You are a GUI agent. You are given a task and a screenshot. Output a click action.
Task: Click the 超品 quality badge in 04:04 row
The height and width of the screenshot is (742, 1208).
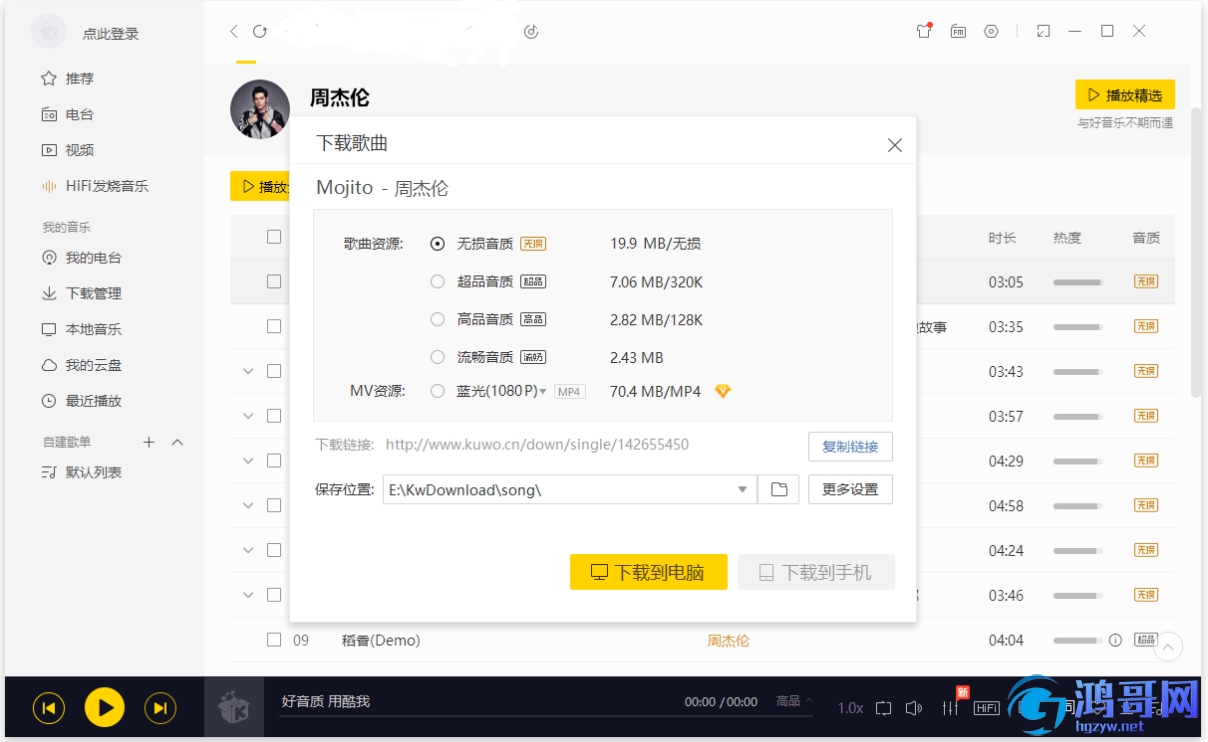1146,640
